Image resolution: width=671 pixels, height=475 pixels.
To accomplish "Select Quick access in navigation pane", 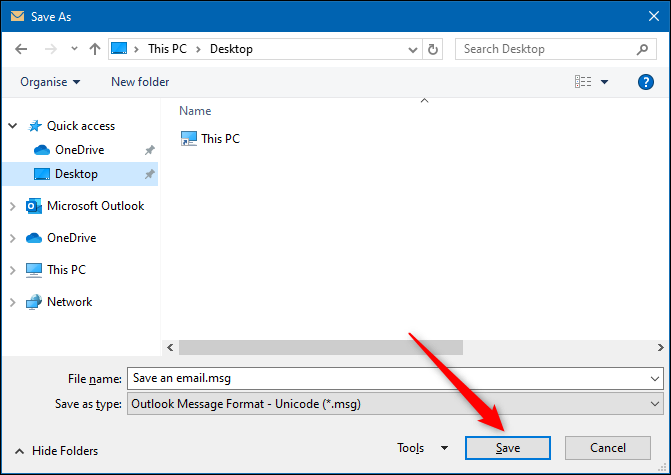I will [81, 126].
